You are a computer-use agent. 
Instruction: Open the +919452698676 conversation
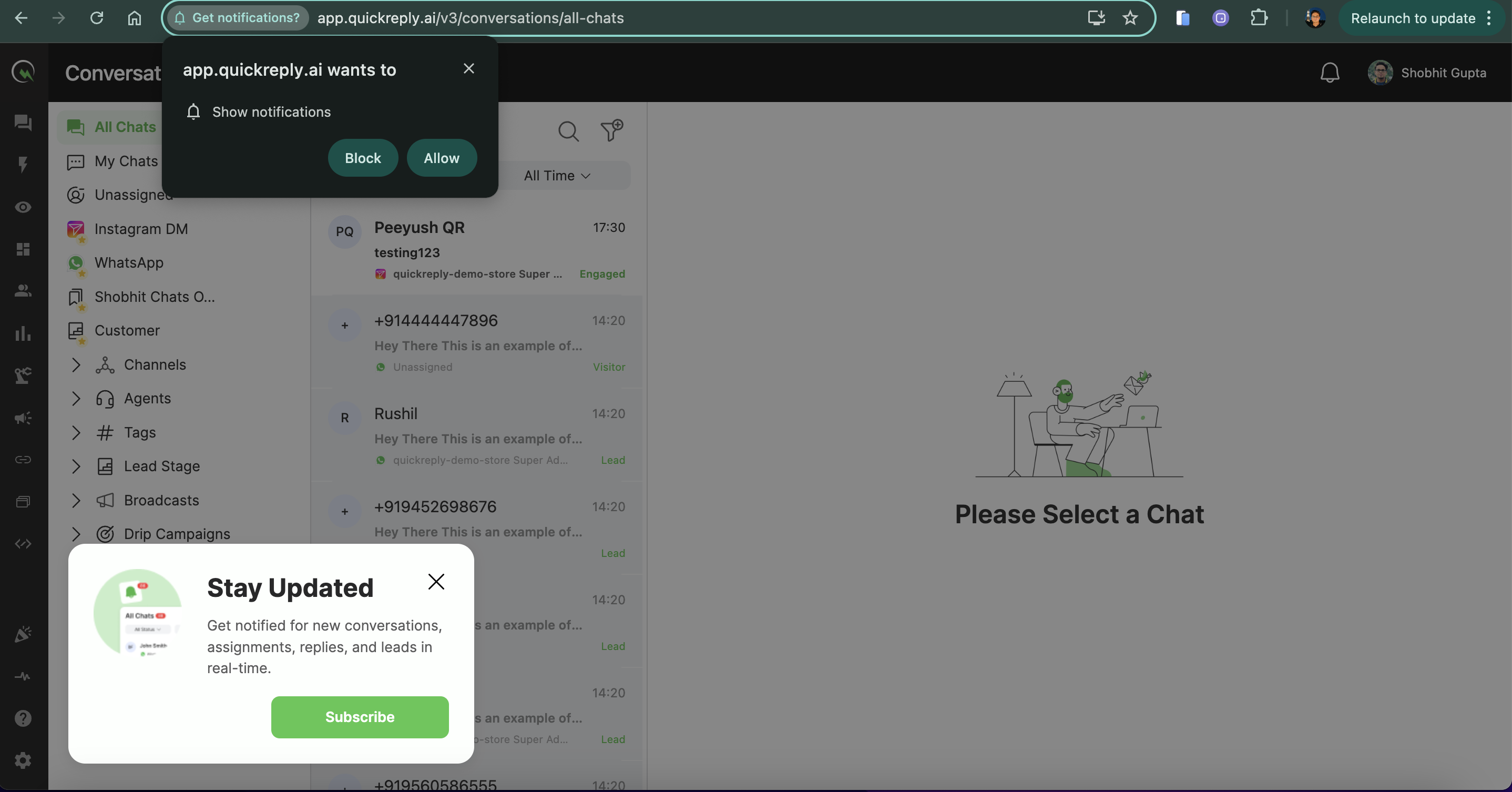coord(477,528)
